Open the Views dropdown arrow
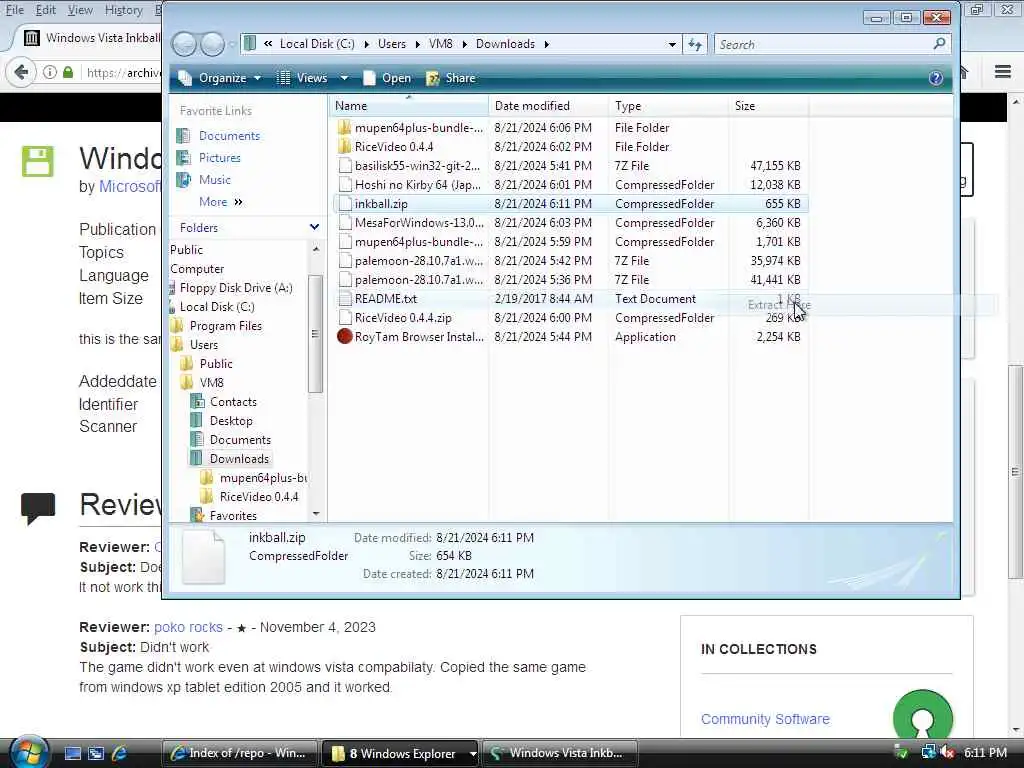Screen dimensions: 1024x768 pyautogui.click(x=344, y=78)
